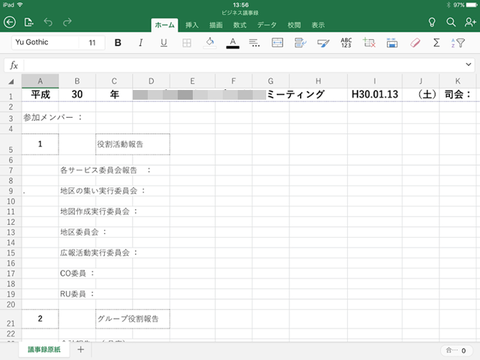
Task: Open text alignment options
Action: 254,43
